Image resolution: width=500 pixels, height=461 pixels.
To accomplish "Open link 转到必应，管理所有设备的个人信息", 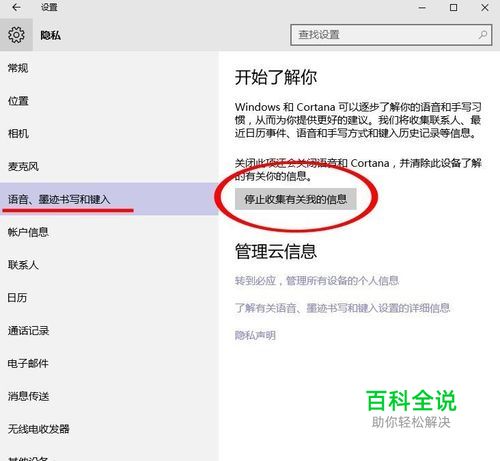I will pyautogui.click(x=317, y=281).
